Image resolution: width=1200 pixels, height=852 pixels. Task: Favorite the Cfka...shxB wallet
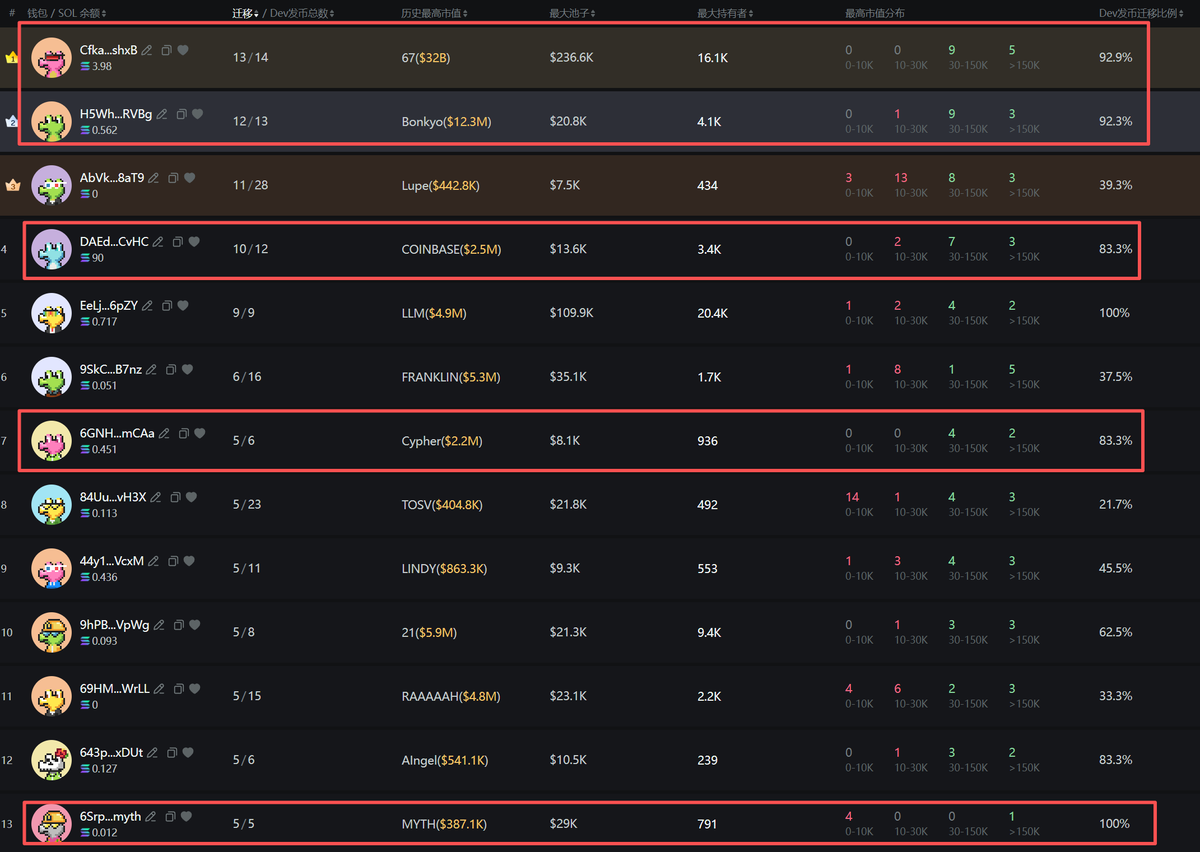coord(183,50)
